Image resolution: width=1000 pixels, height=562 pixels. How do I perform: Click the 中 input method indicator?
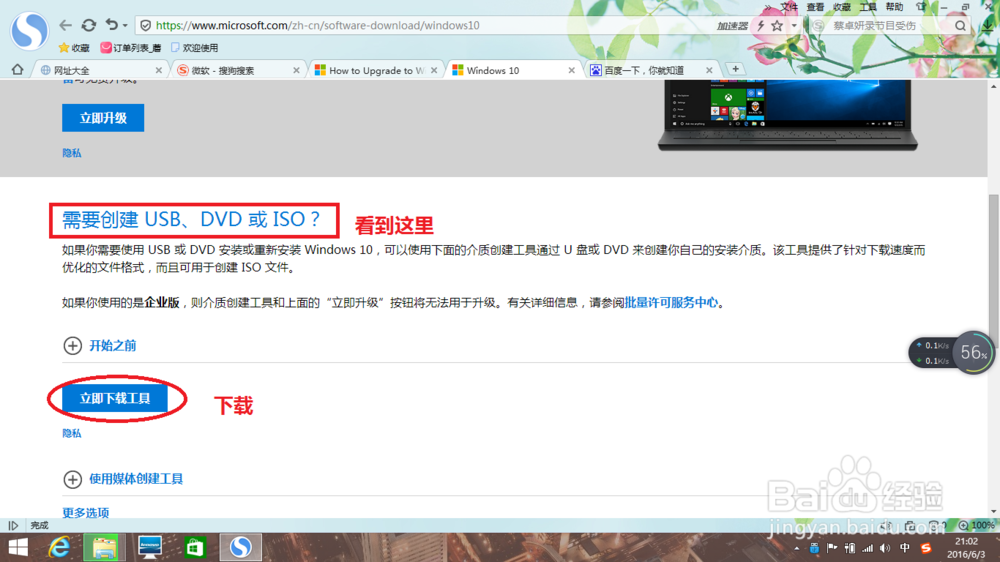pyautogui.click(x=904, y=549)
